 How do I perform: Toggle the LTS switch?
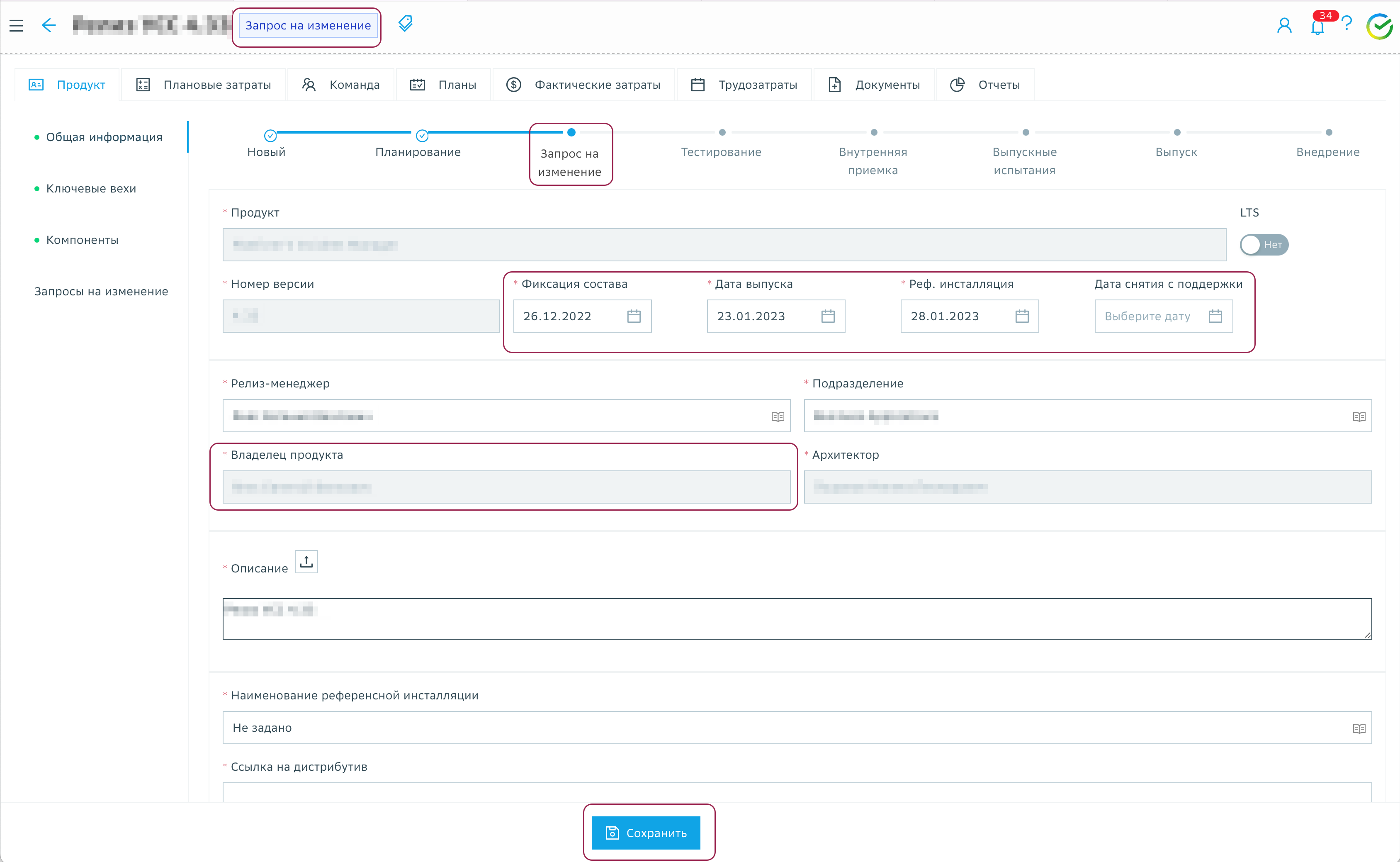click(x=1263, y=245)
